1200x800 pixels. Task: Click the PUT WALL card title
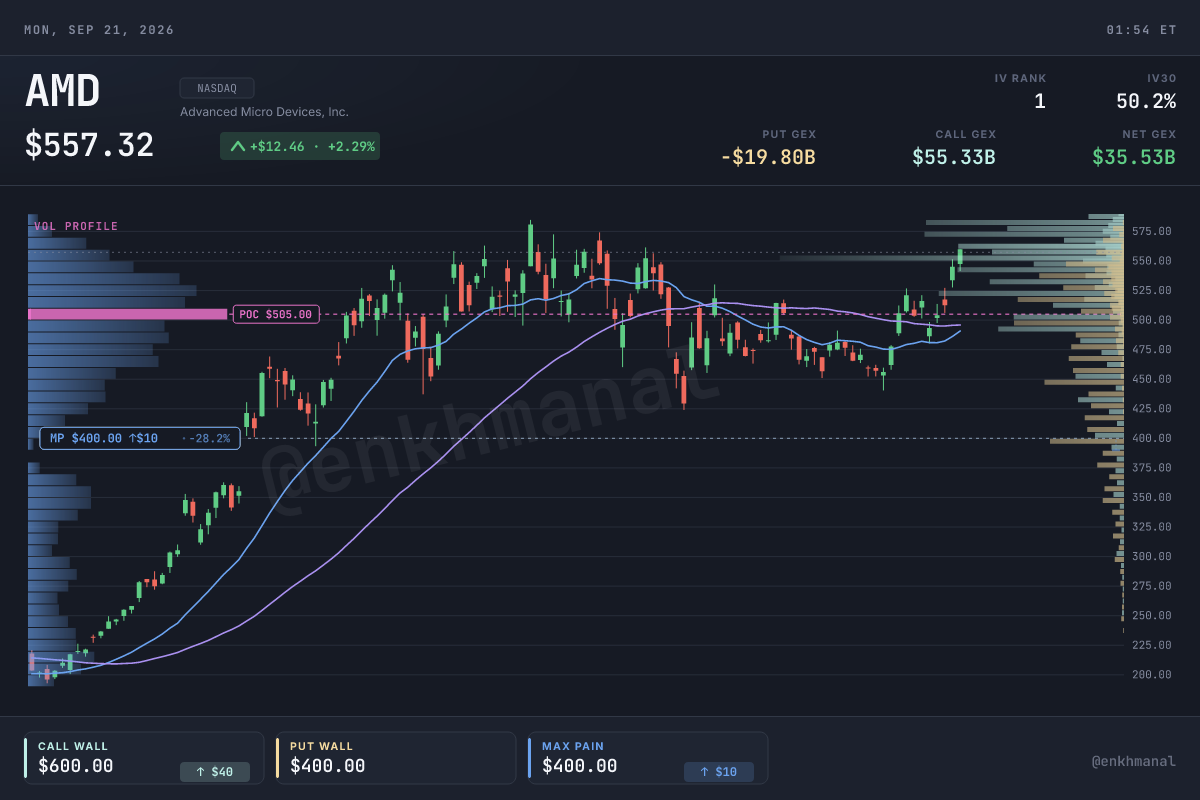322,746
